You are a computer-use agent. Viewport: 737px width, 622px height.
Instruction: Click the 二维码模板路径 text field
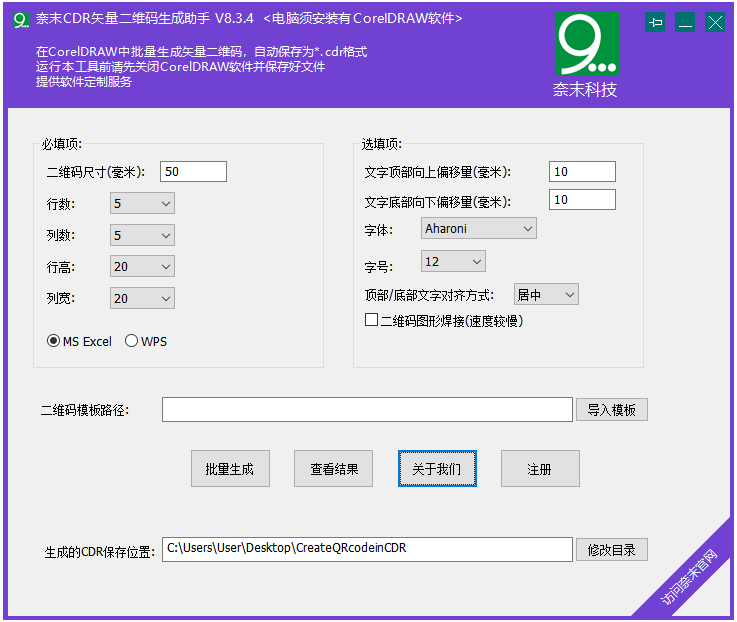(x=367, y=410)
